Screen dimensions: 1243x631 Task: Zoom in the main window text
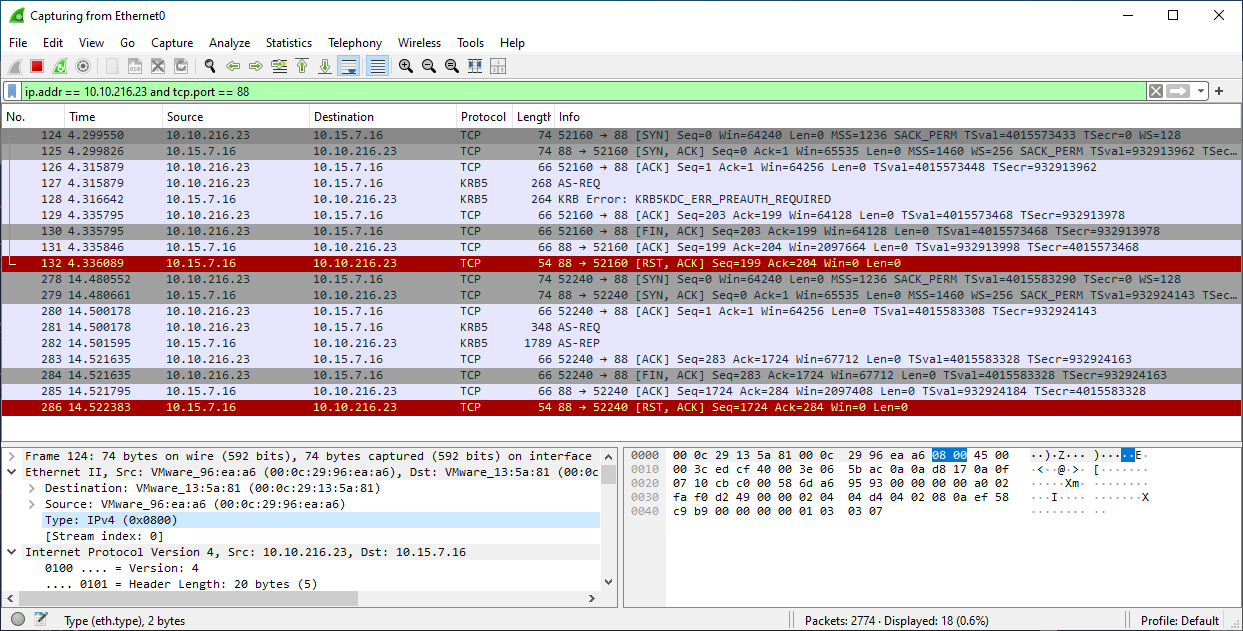(406, 66)
